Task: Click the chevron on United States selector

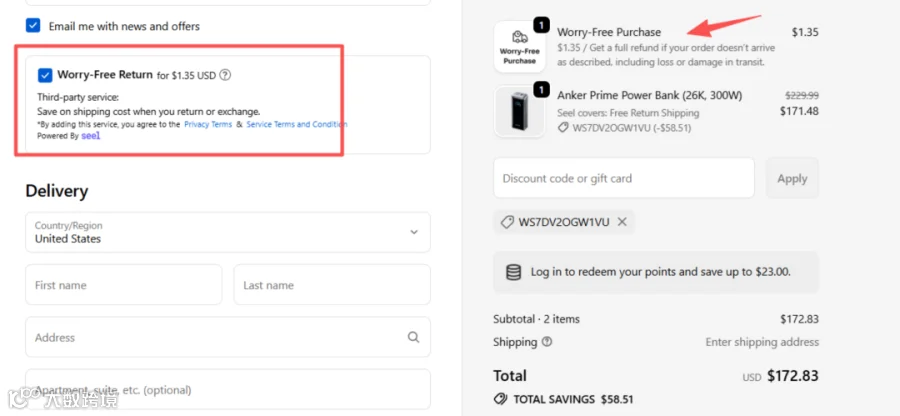Action: (x=413, y=232)
